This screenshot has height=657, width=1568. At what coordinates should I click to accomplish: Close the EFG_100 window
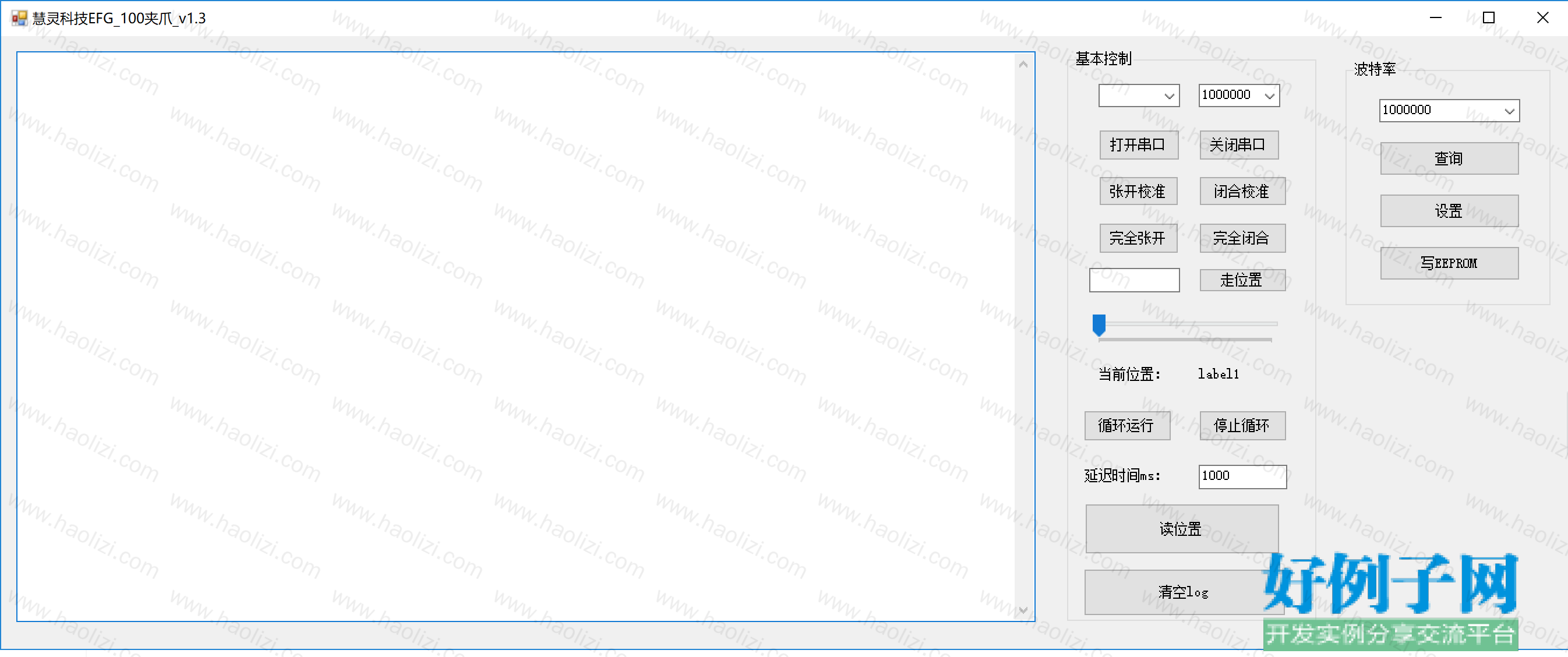point(1542,18)
